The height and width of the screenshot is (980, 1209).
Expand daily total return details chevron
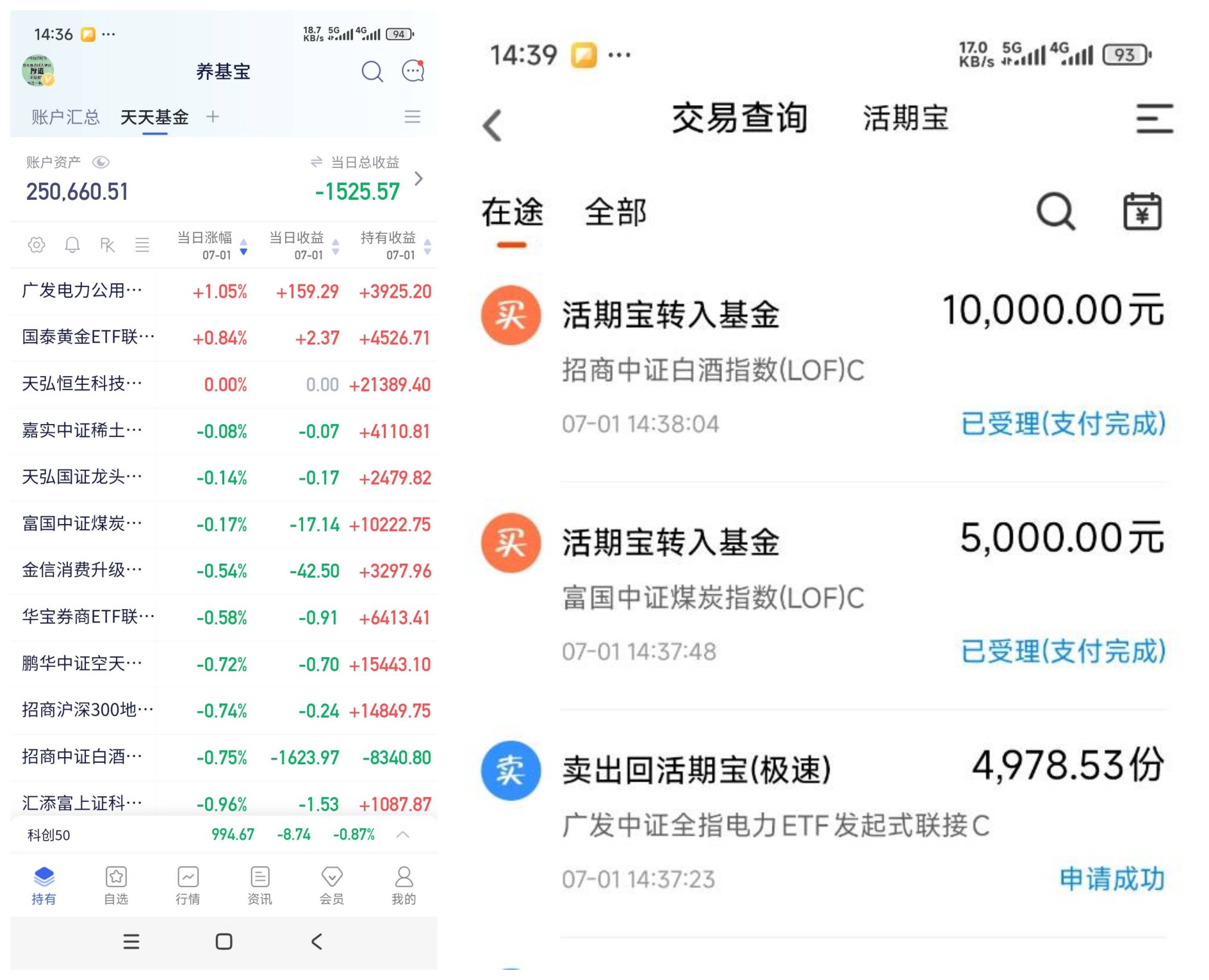pos(419,179)
